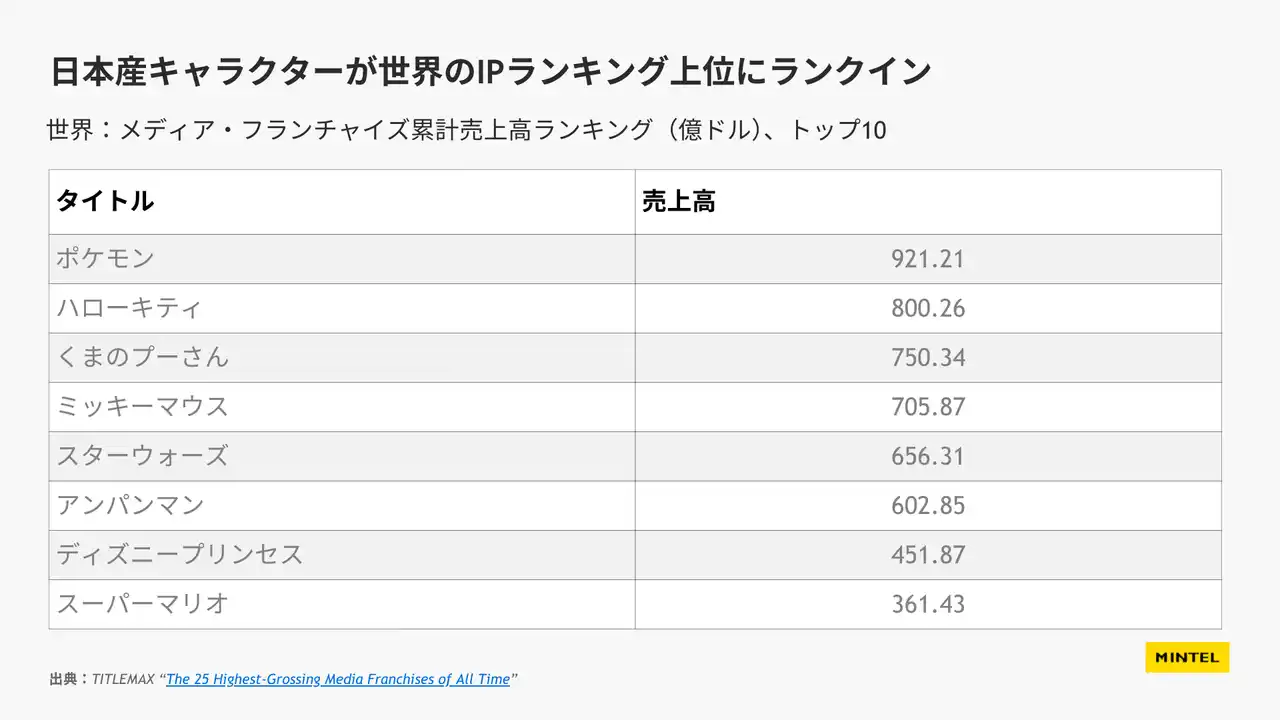This screenshot has height=720, width=1280.
Task: Select the 602.85 sales figure
Action: click(x=928, y=505)
